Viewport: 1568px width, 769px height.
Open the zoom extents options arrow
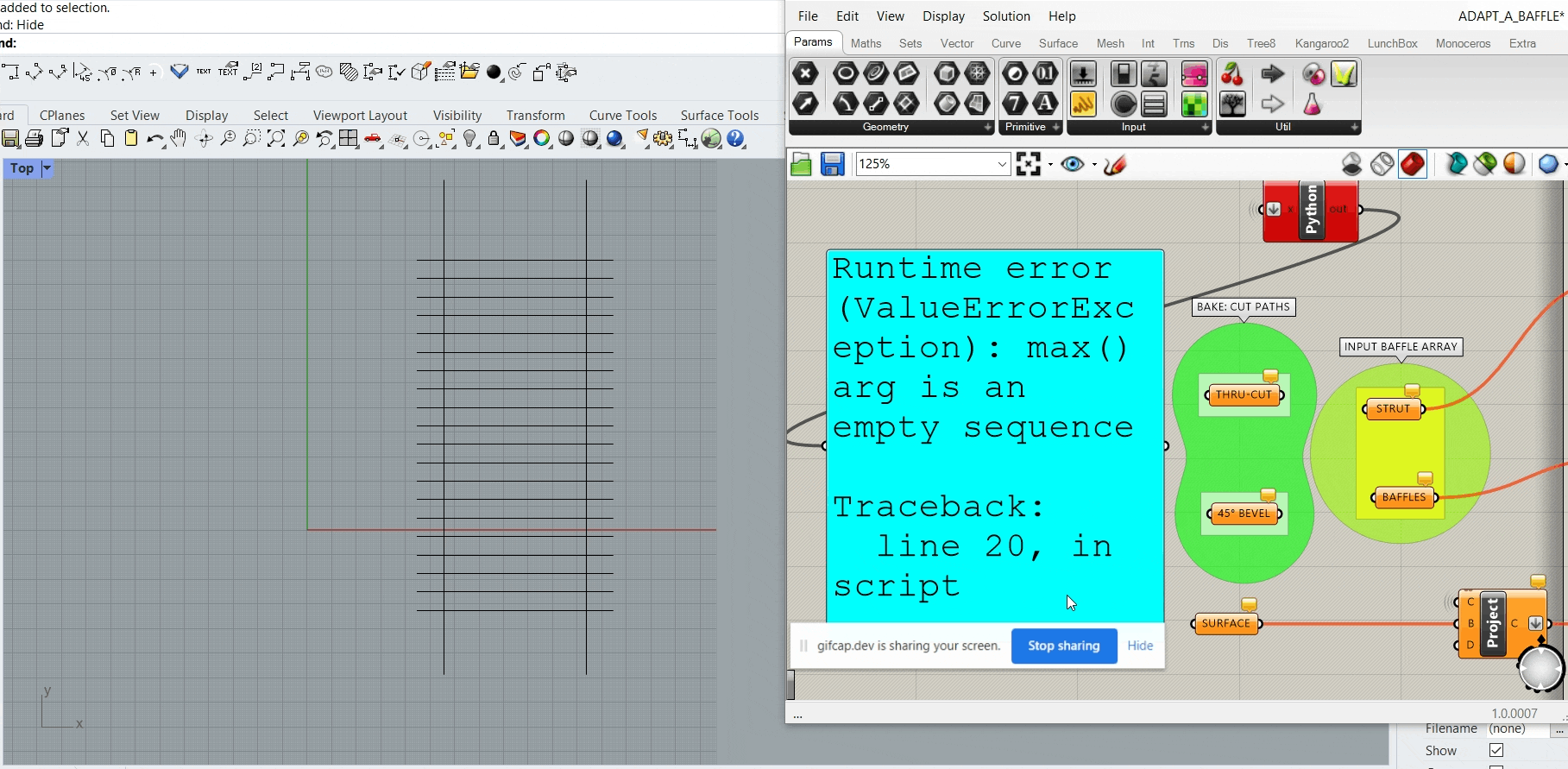[x=1050, y=164]
